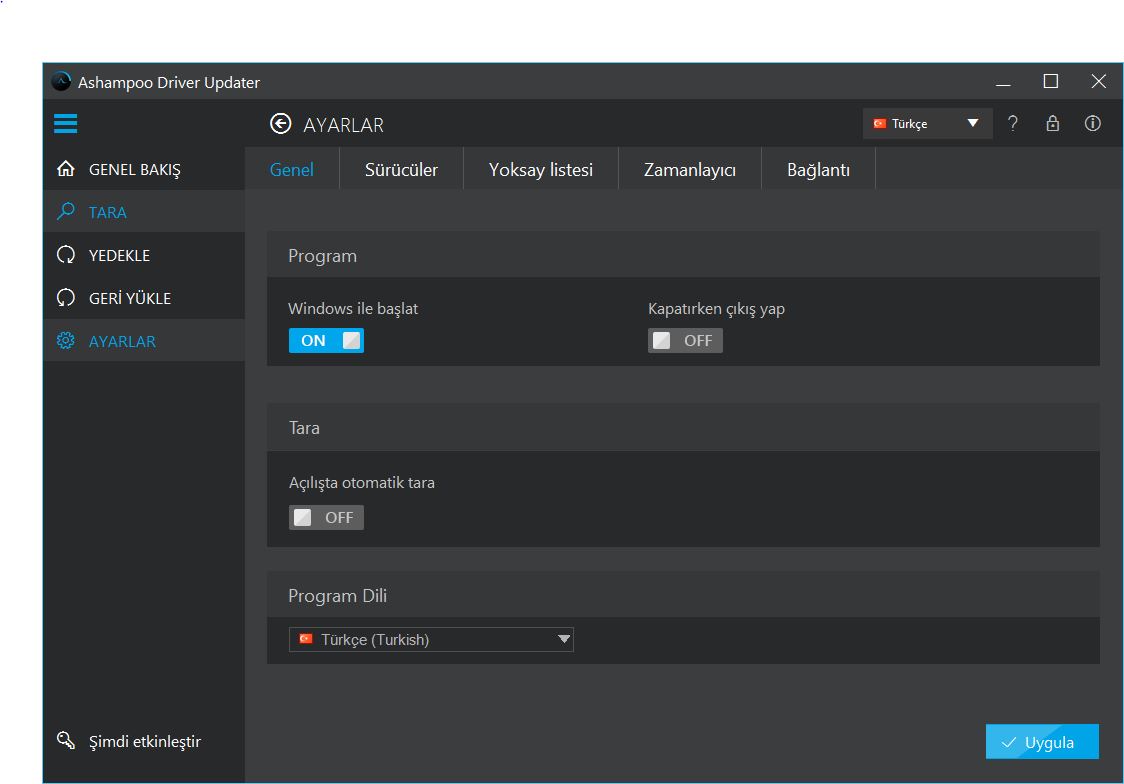Image resolution: width=1124 pixels, height=784 pixels.
Task: Click the magnifier icon beside TARA
Action: [x=66, y=211]
